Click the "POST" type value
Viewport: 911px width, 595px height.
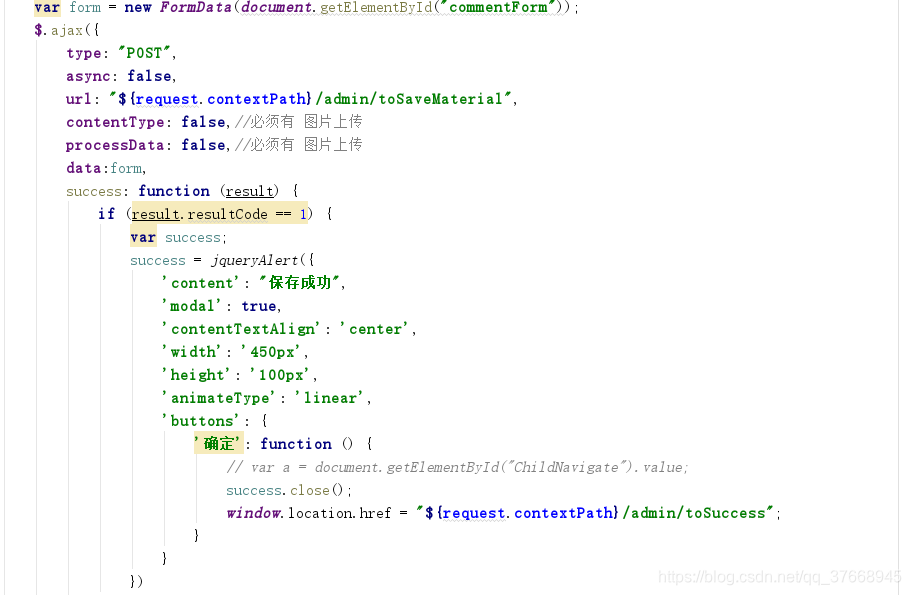pos(146,53)
